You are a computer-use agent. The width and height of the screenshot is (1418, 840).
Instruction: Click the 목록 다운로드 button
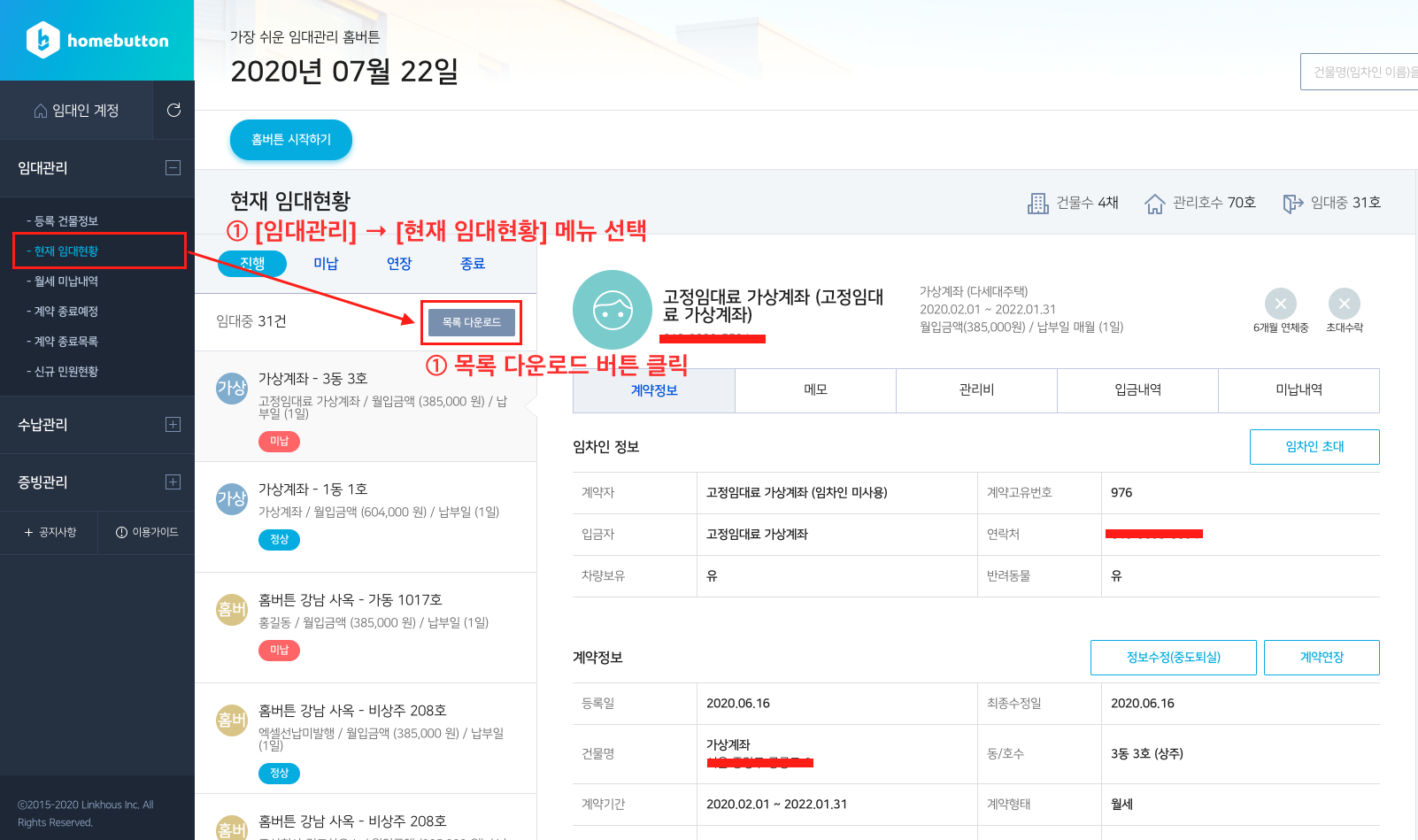472,322
